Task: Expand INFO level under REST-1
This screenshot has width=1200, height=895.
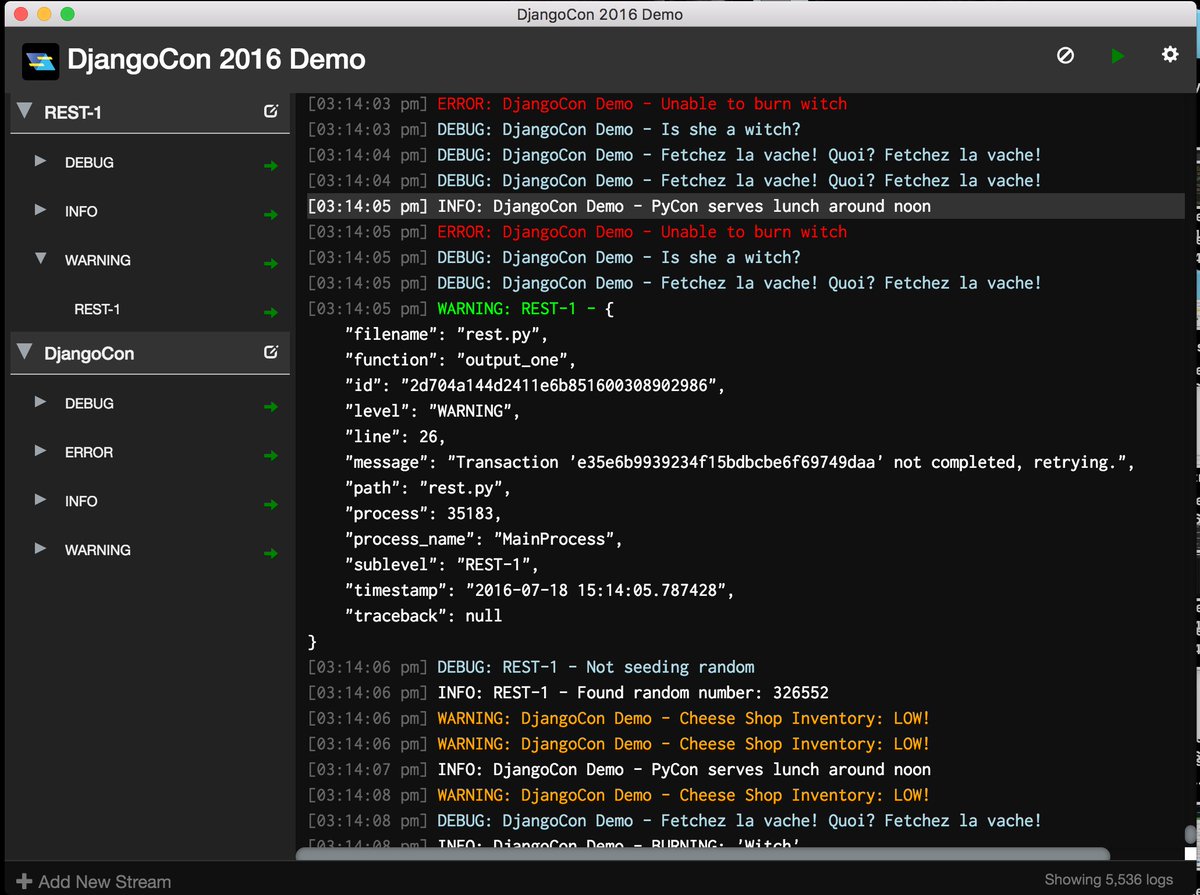Action: (x=41, y=209)
